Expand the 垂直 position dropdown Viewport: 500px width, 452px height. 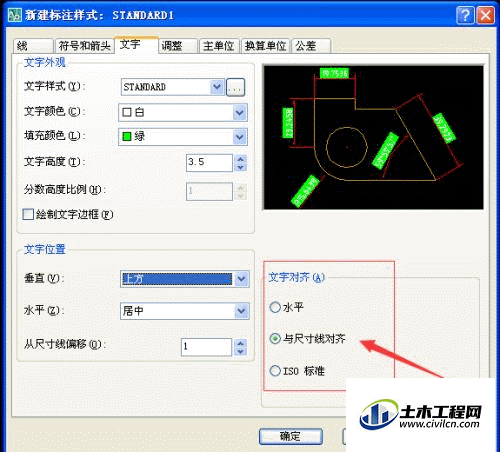tap(242, 279)
